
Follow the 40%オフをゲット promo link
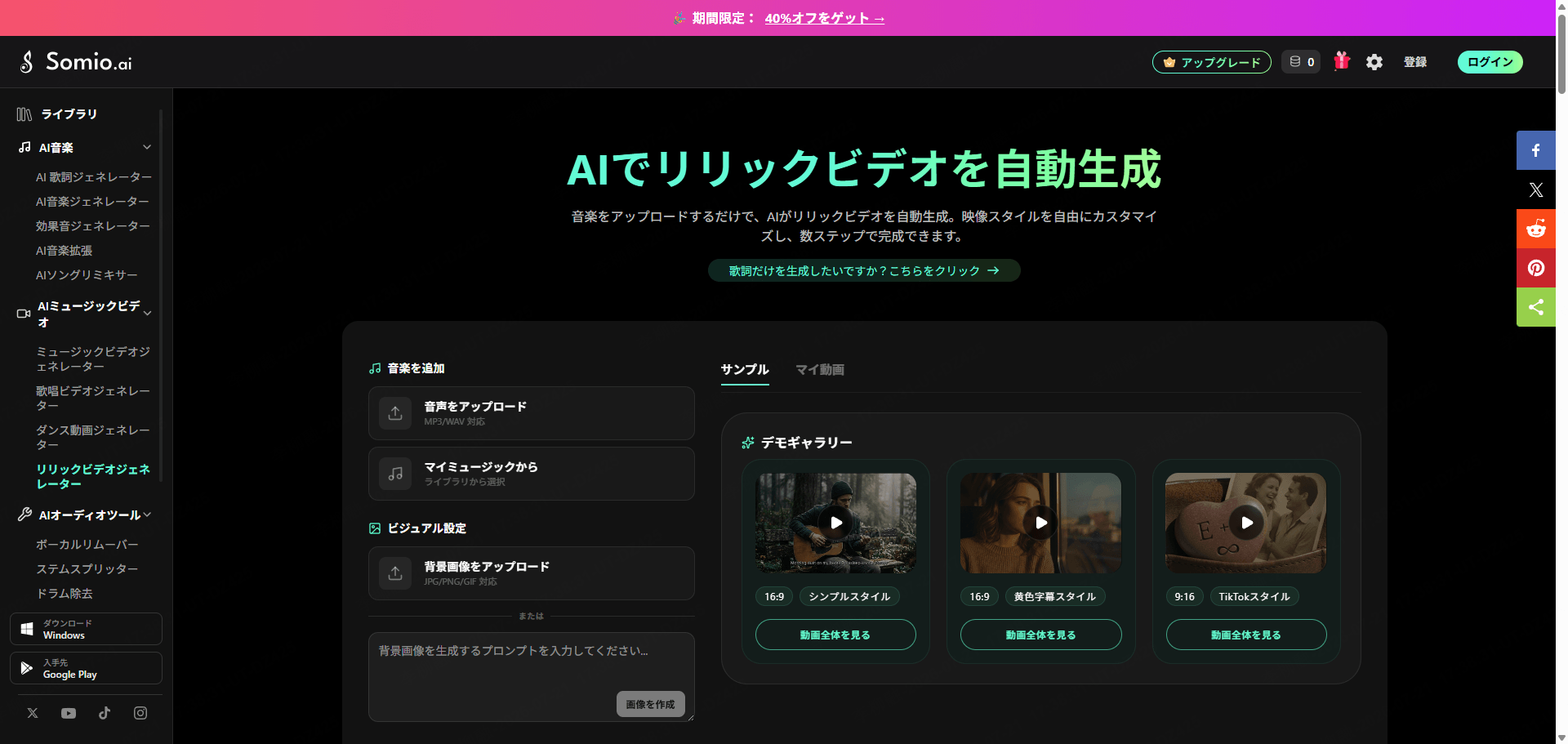825,18
